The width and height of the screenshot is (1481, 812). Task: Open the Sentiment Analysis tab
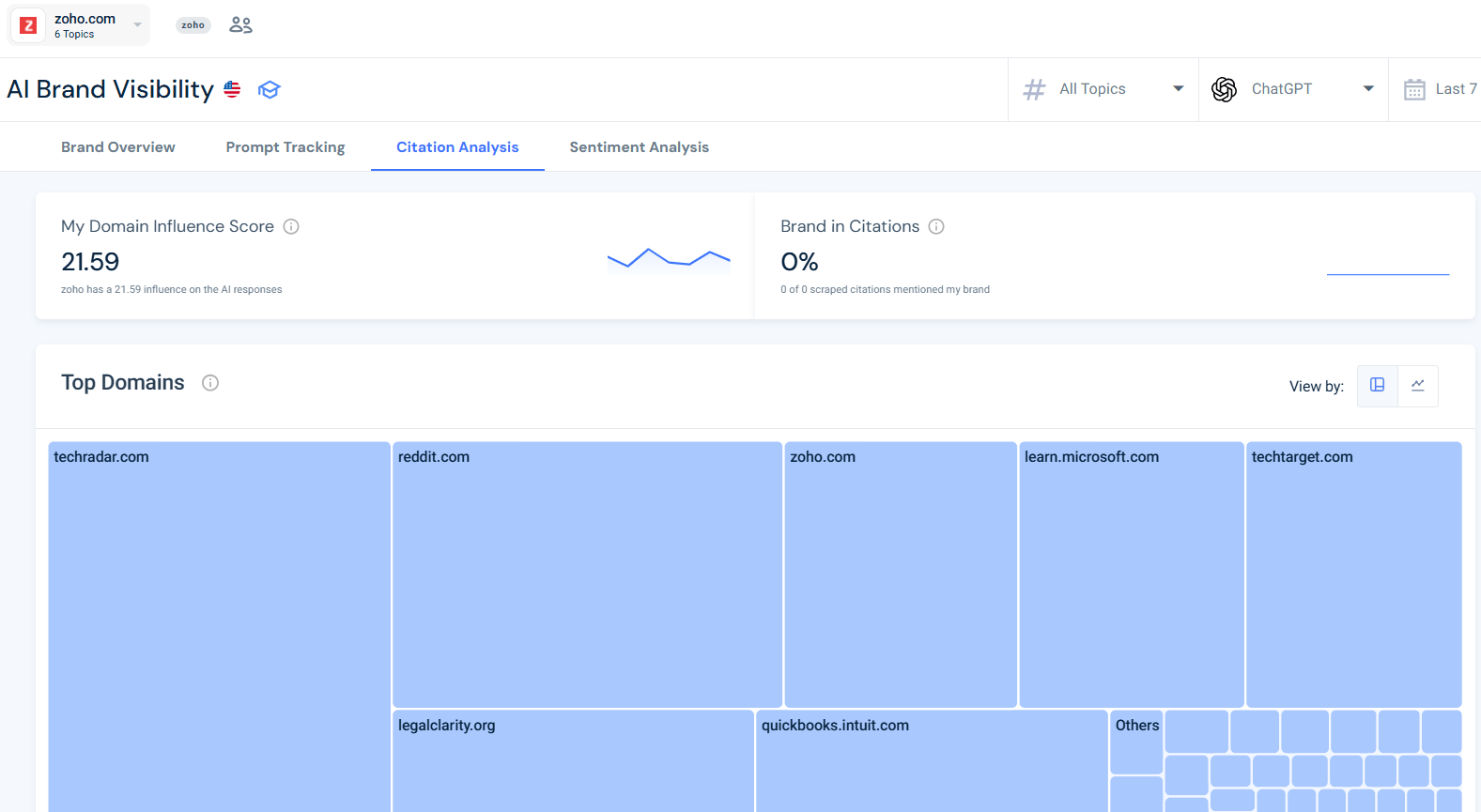tap(640, 147)
